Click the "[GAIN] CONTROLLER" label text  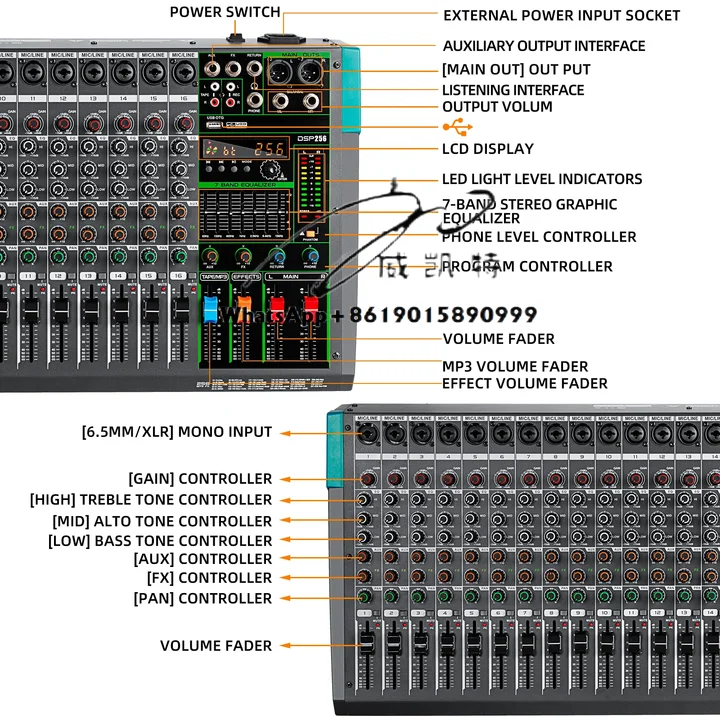click(x=200, y=479)
